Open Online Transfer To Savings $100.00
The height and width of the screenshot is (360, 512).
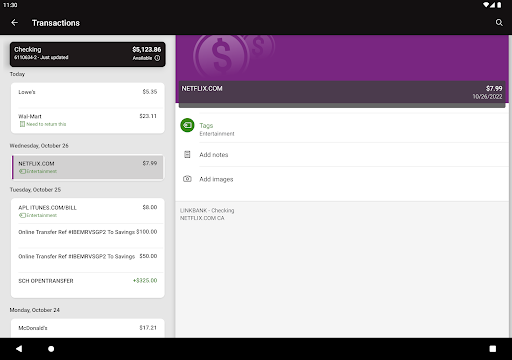[88, 235]
